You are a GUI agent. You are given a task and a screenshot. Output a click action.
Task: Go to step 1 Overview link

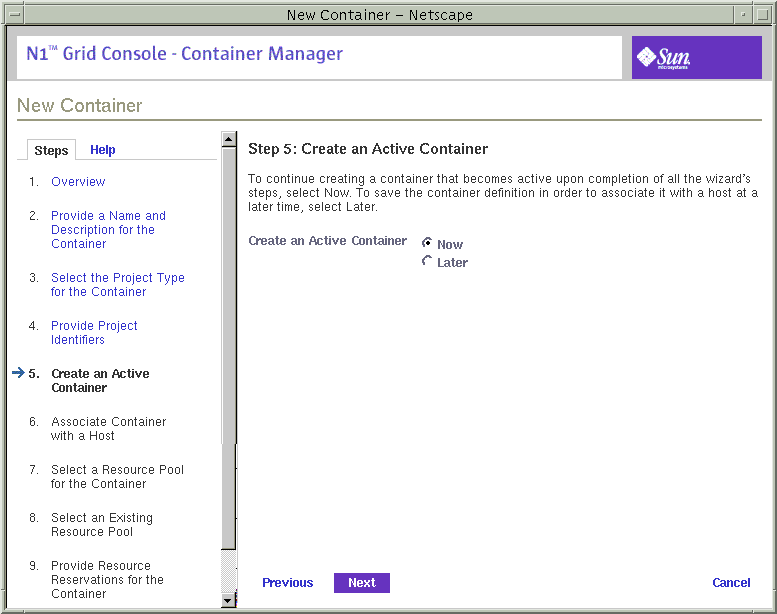point(78,181)
